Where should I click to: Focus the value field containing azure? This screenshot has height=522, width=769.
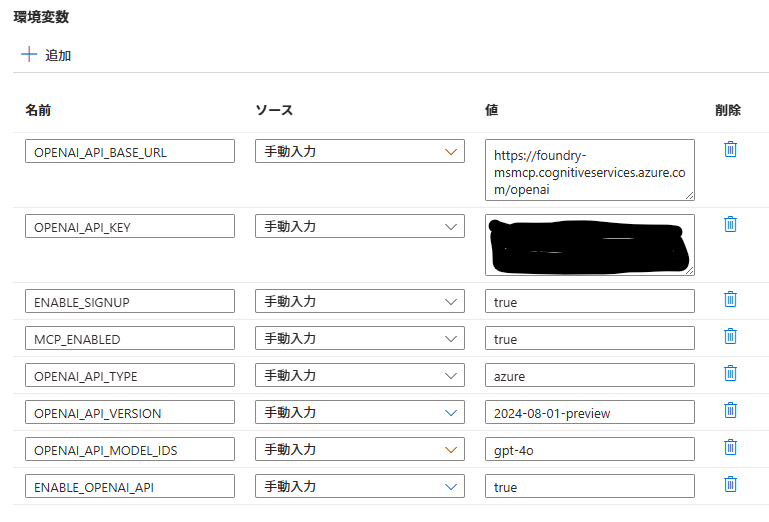pos(589,376)
